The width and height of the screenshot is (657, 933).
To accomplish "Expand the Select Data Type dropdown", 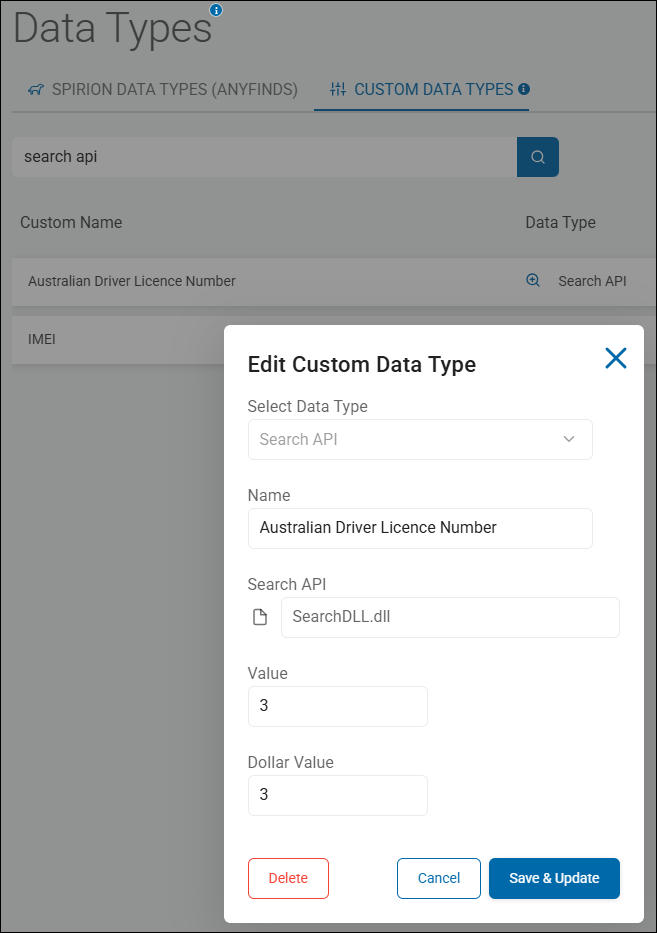I will pos(420,439).
